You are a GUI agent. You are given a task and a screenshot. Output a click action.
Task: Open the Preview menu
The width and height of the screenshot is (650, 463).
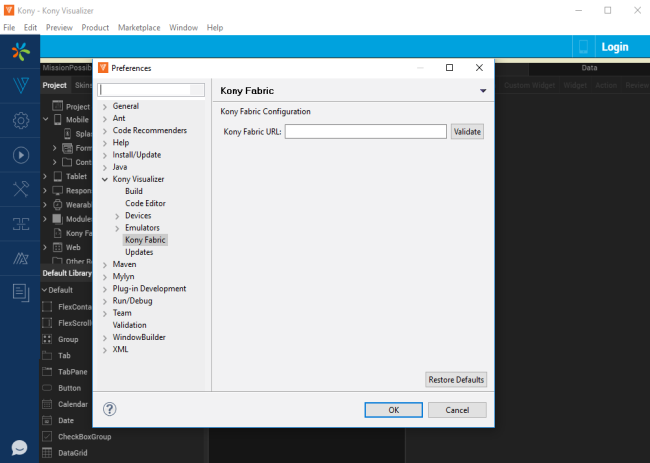[59, 28]
